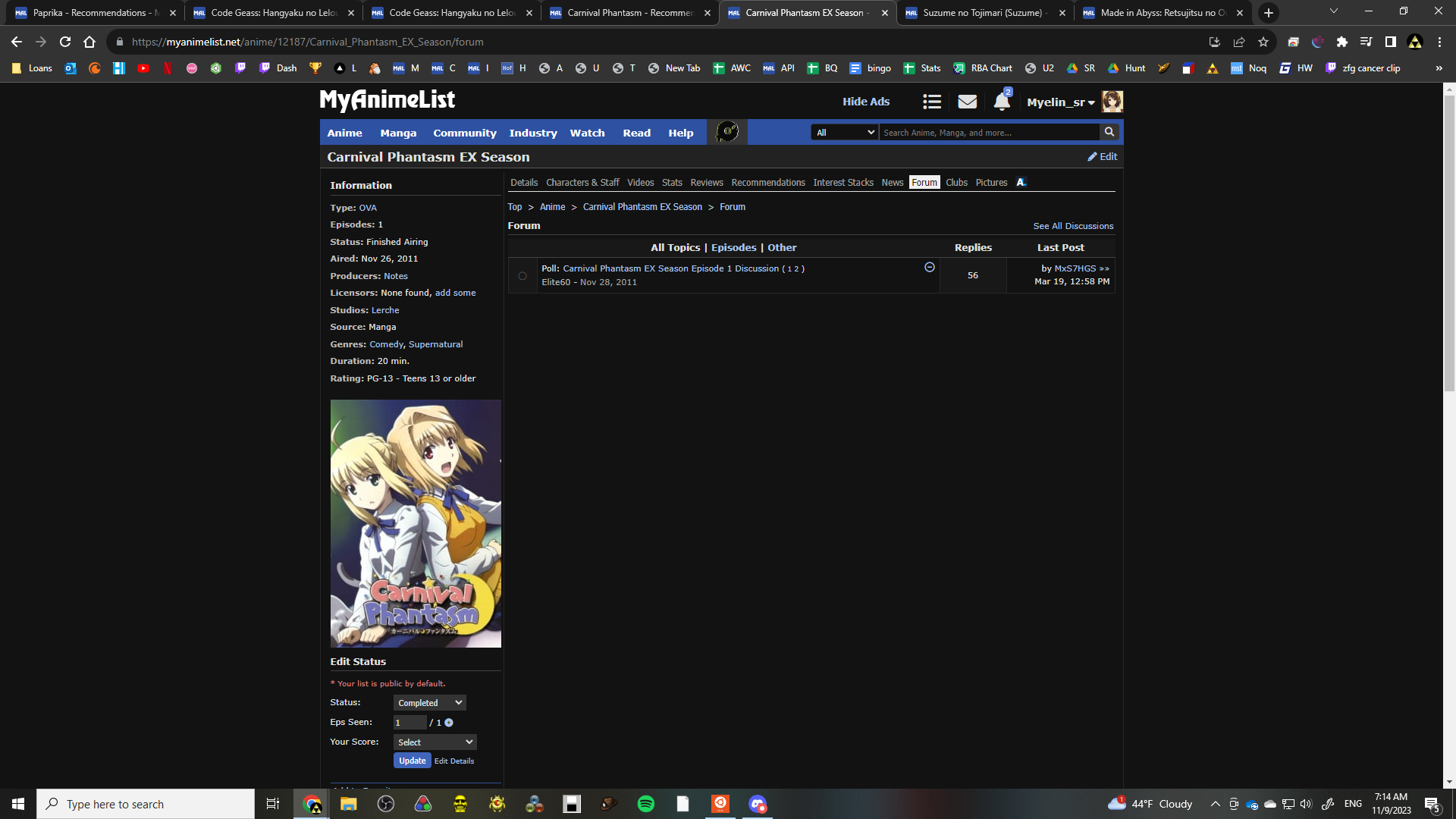The image size is (1456, 819).
Task: Open messages envelope icon
Action: coord(967,102)
